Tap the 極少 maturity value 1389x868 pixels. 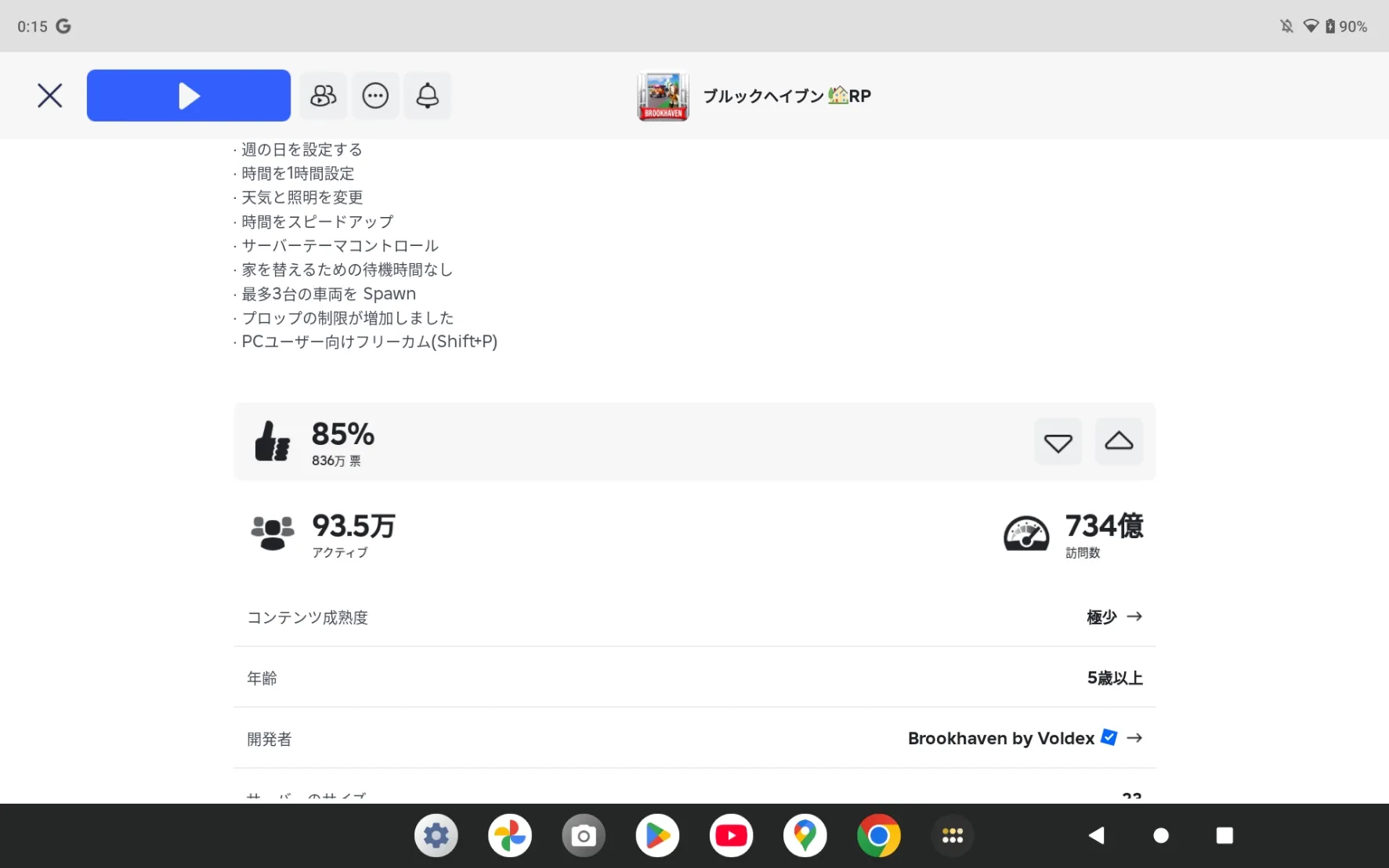(x=1101, y=617)
